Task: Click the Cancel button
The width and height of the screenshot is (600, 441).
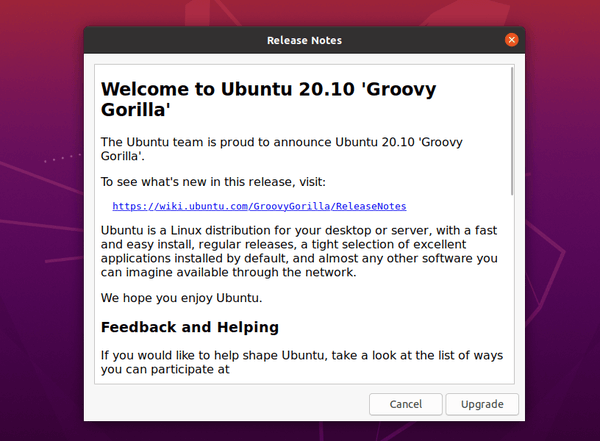Action: (406, 404)
